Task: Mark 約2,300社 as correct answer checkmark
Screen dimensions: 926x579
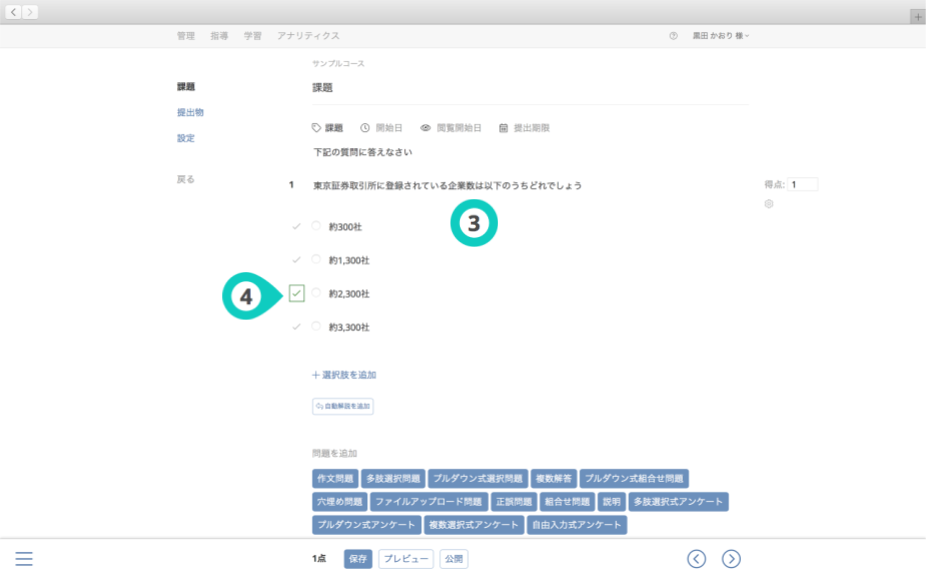Action: click(296, 293)
